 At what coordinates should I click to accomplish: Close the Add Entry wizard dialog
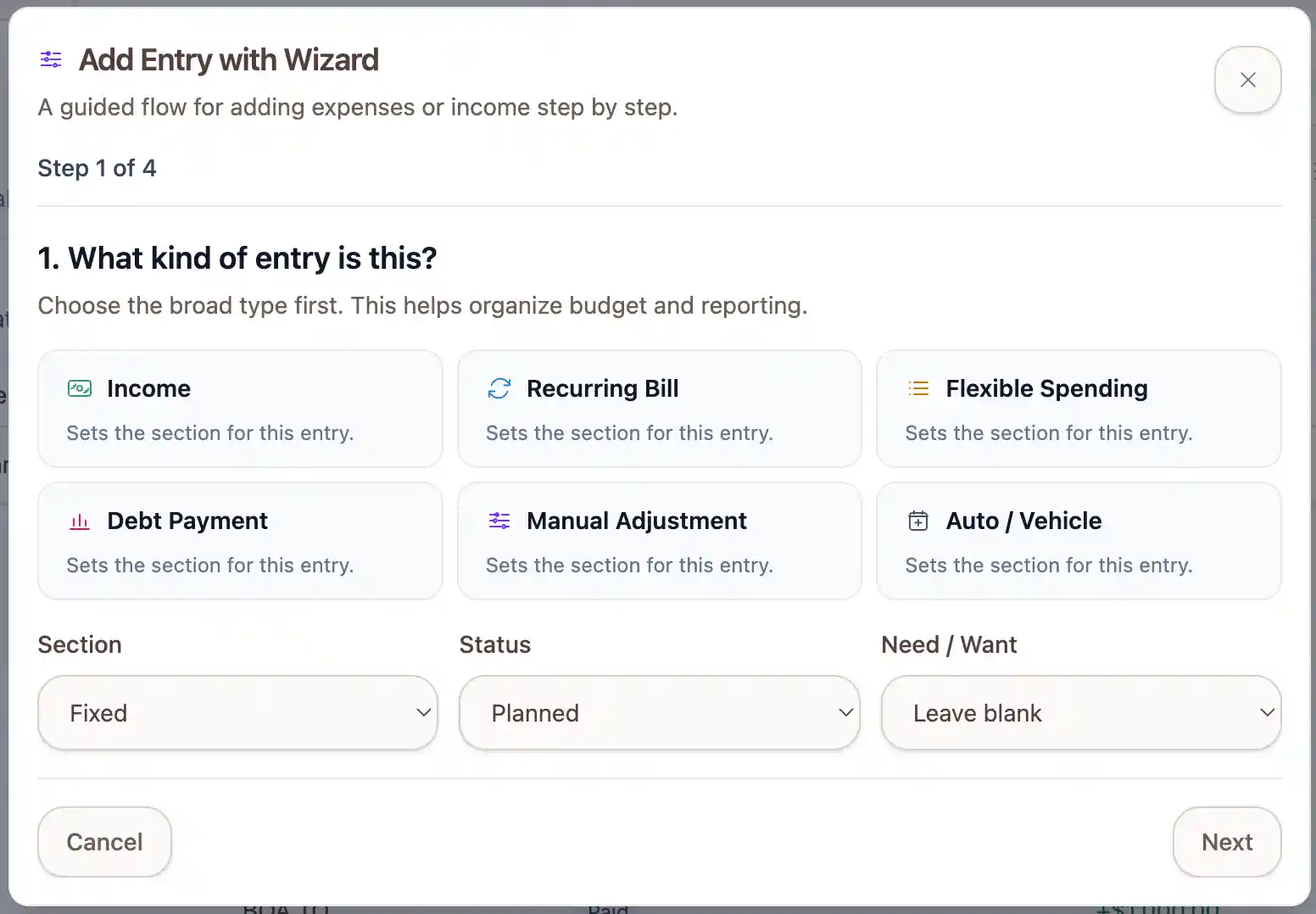[x=1247, y=80]
